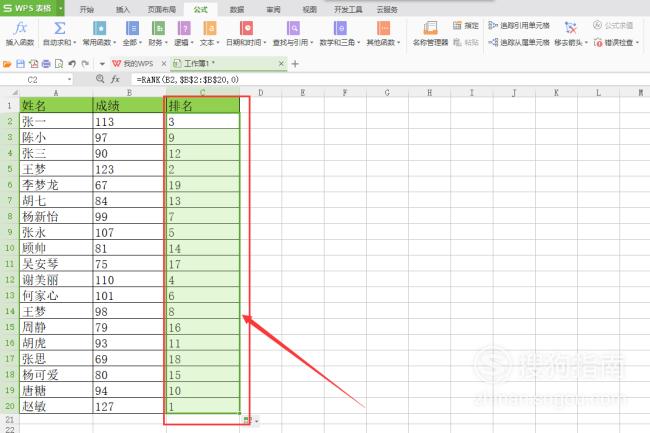Click the save disk icon

tap(20, 64)
